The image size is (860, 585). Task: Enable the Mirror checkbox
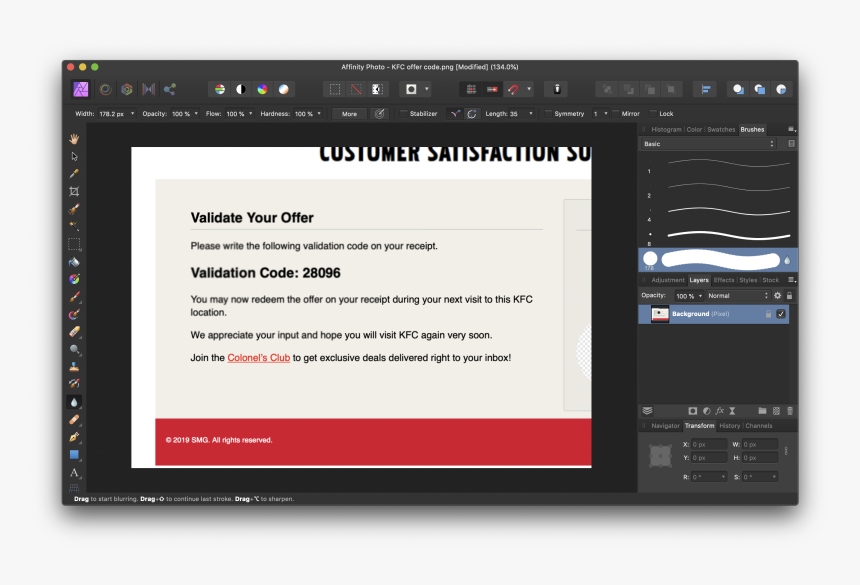[x=616, y=114]
